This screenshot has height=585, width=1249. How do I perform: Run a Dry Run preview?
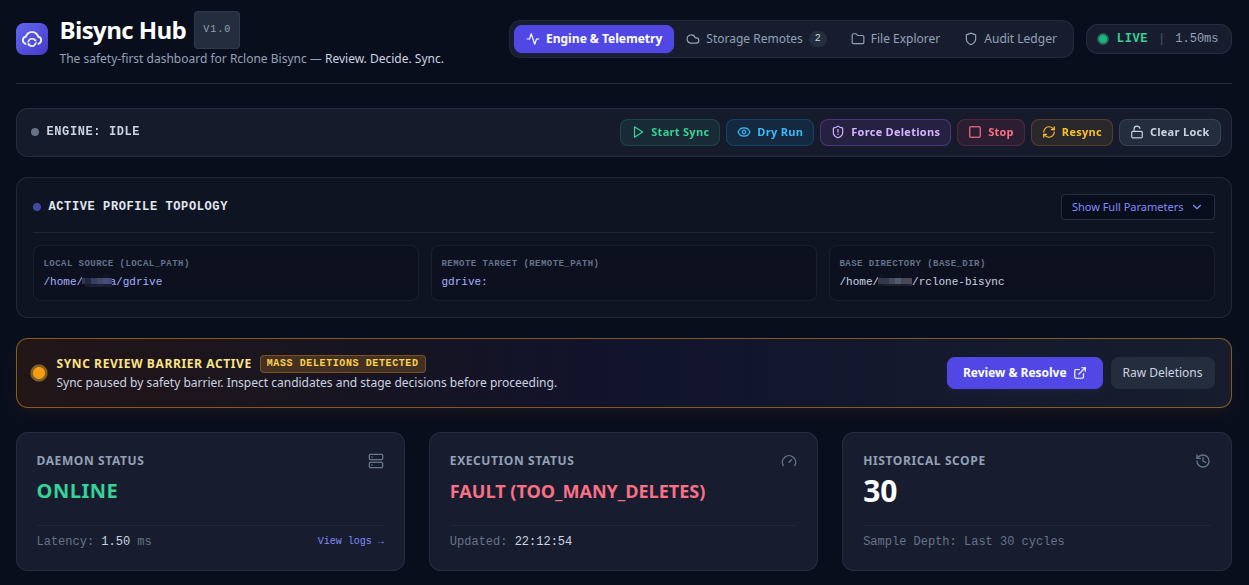[x=770, y=132]
